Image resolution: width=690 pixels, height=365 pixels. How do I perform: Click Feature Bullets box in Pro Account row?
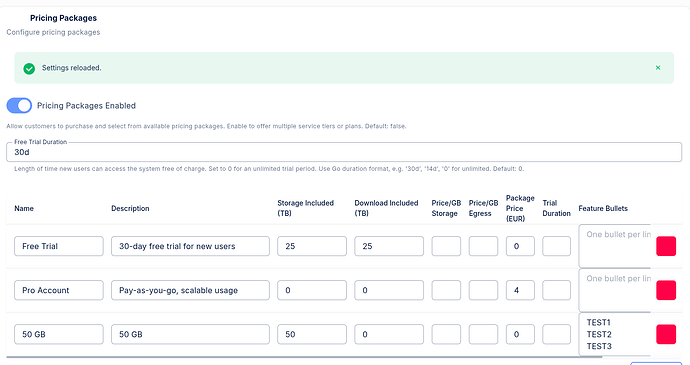coord(615,290)
